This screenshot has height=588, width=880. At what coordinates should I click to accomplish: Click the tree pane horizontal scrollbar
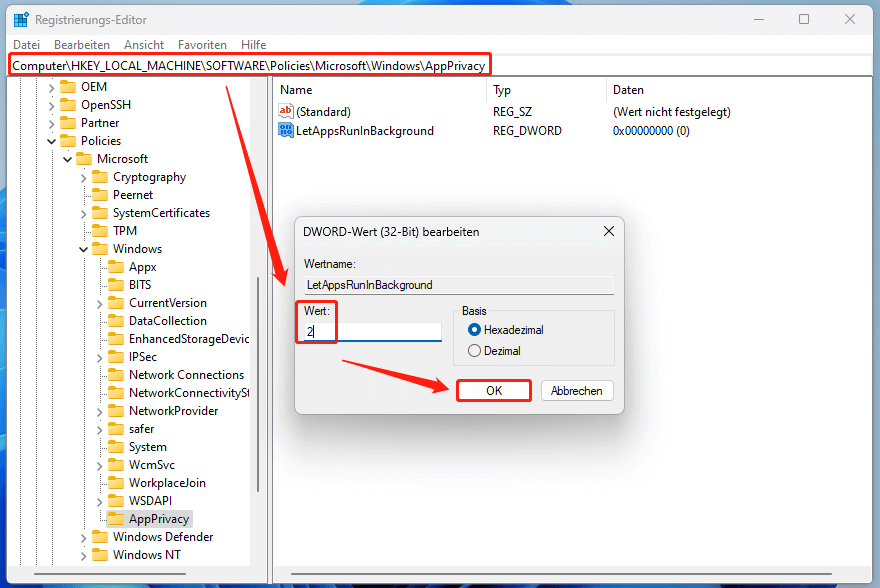109,574
